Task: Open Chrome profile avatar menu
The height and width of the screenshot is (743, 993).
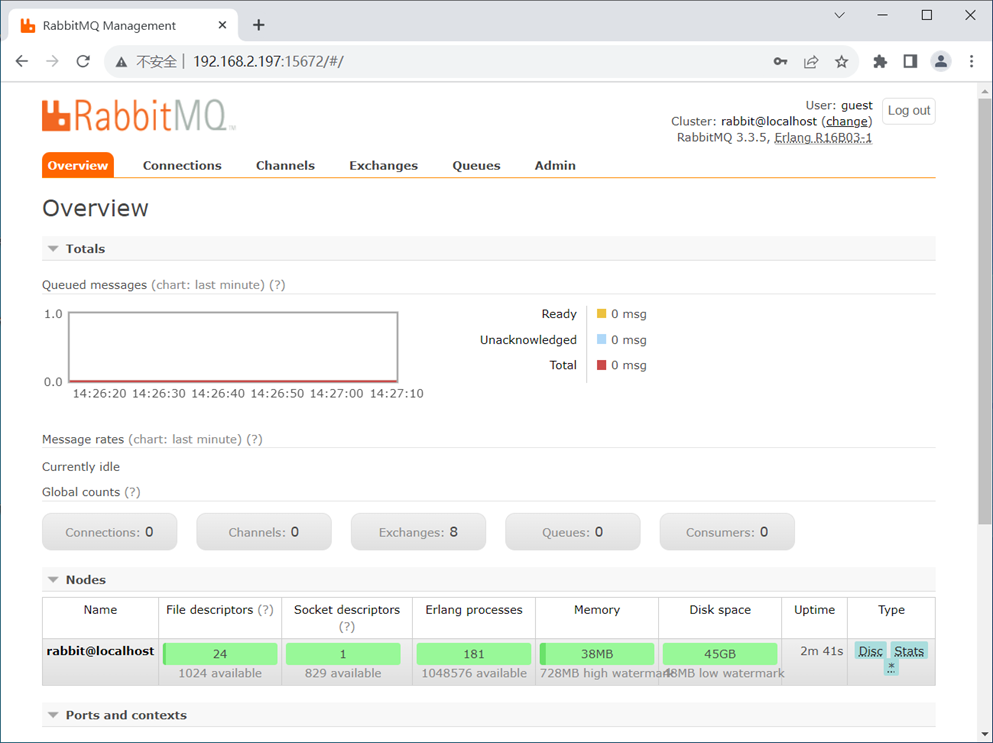Action: 941,61
